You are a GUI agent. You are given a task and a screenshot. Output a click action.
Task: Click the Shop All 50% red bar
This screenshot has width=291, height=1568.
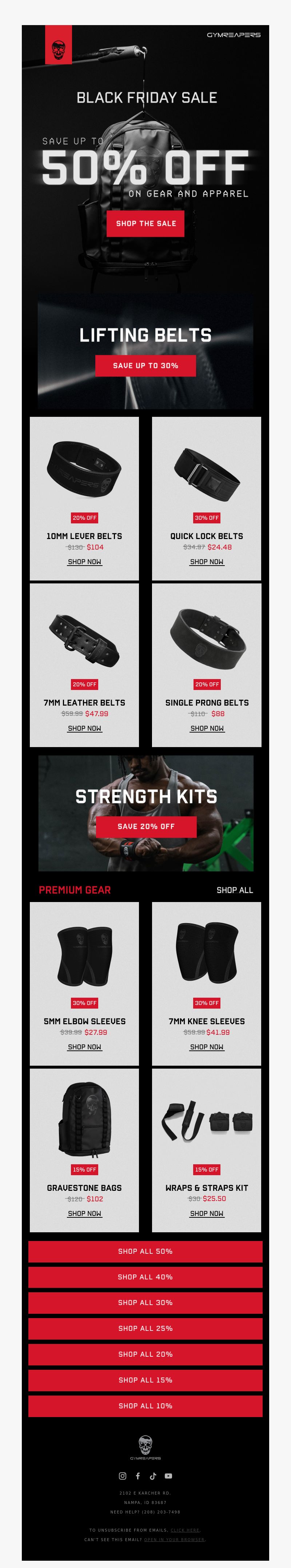click(145, 1252)
